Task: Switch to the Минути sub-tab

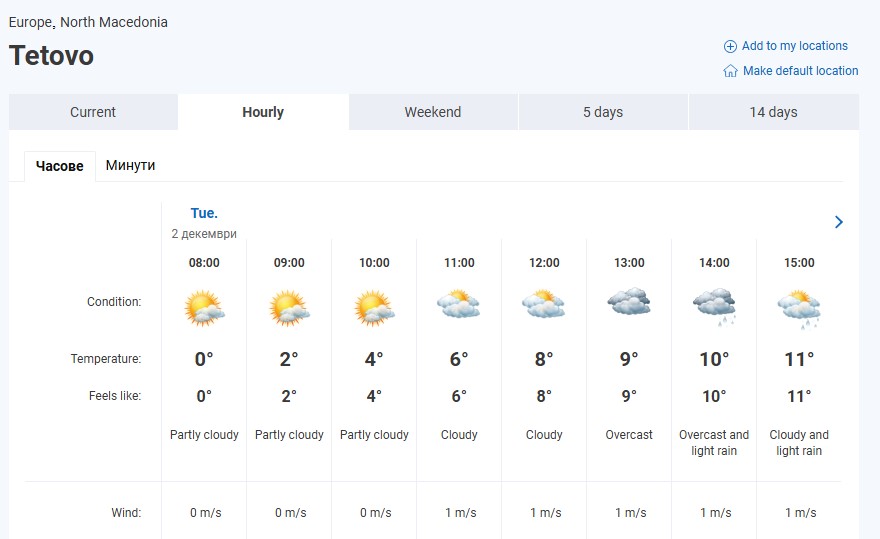Action: tap(130, 165)
